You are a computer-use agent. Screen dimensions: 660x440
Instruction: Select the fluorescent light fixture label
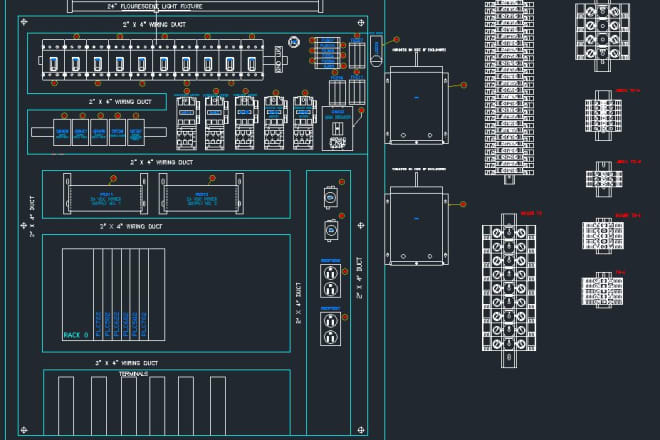click(x=154, y=6)
